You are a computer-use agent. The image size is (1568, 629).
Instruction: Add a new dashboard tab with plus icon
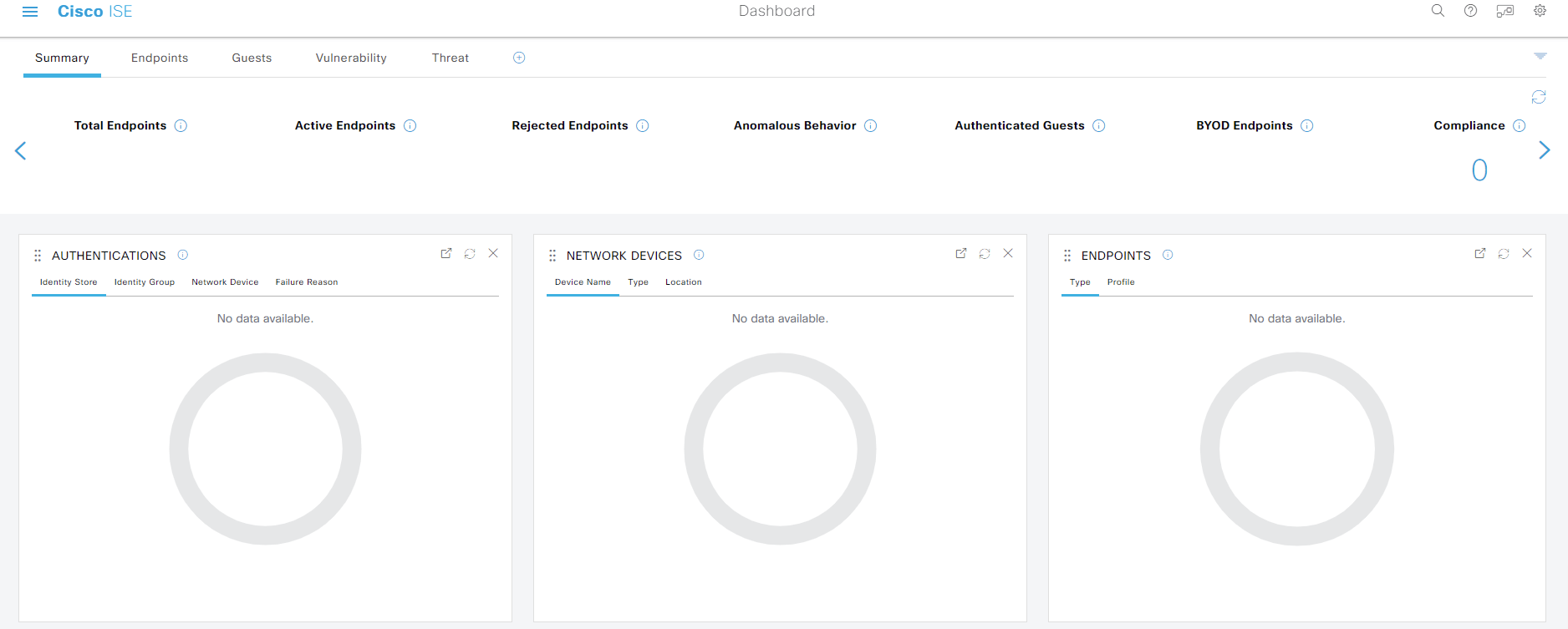coord(519,58)
